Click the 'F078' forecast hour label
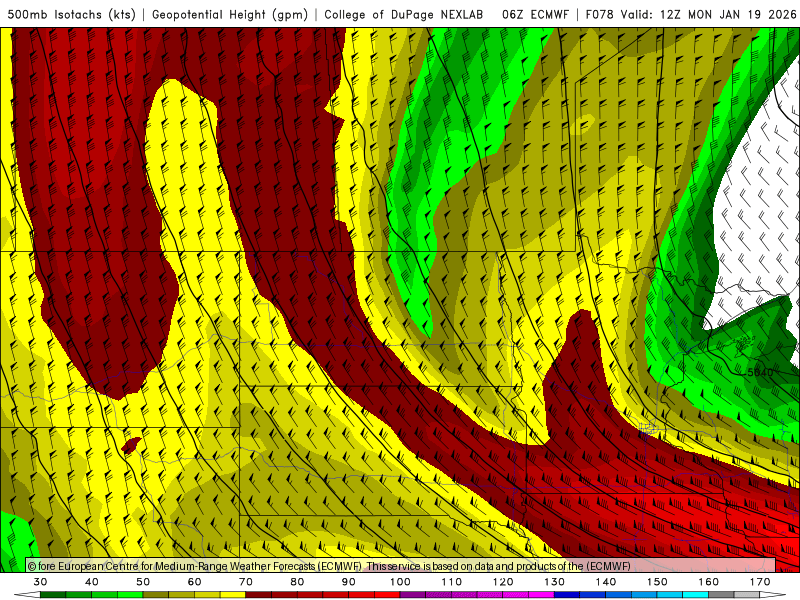The image size is (800, 600). pyautogui.click(x=600, y=15)
